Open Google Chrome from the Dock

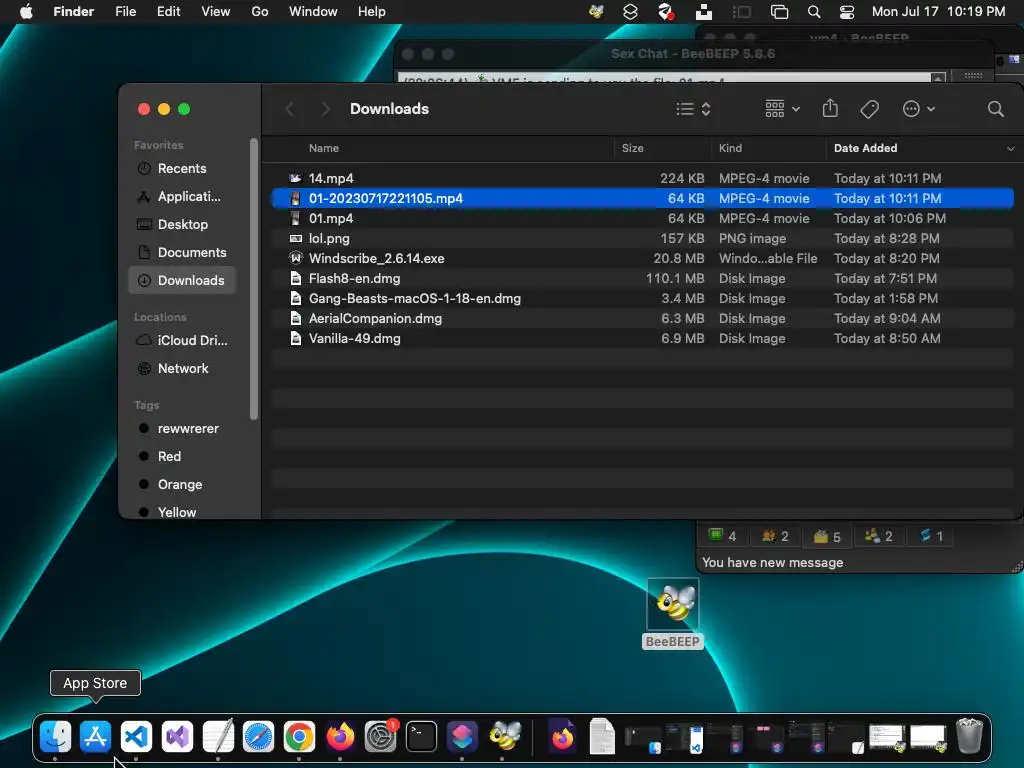pos(299,737)
